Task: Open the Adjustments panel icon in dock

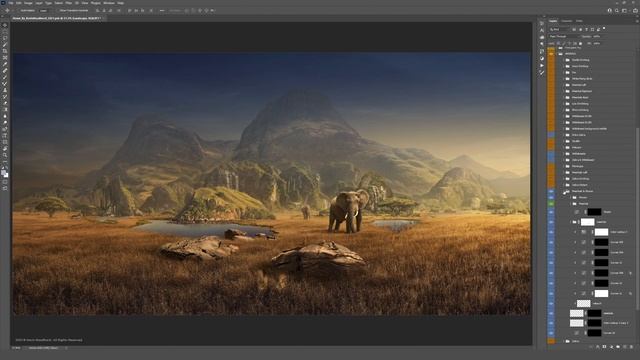Action: [542, 58]
